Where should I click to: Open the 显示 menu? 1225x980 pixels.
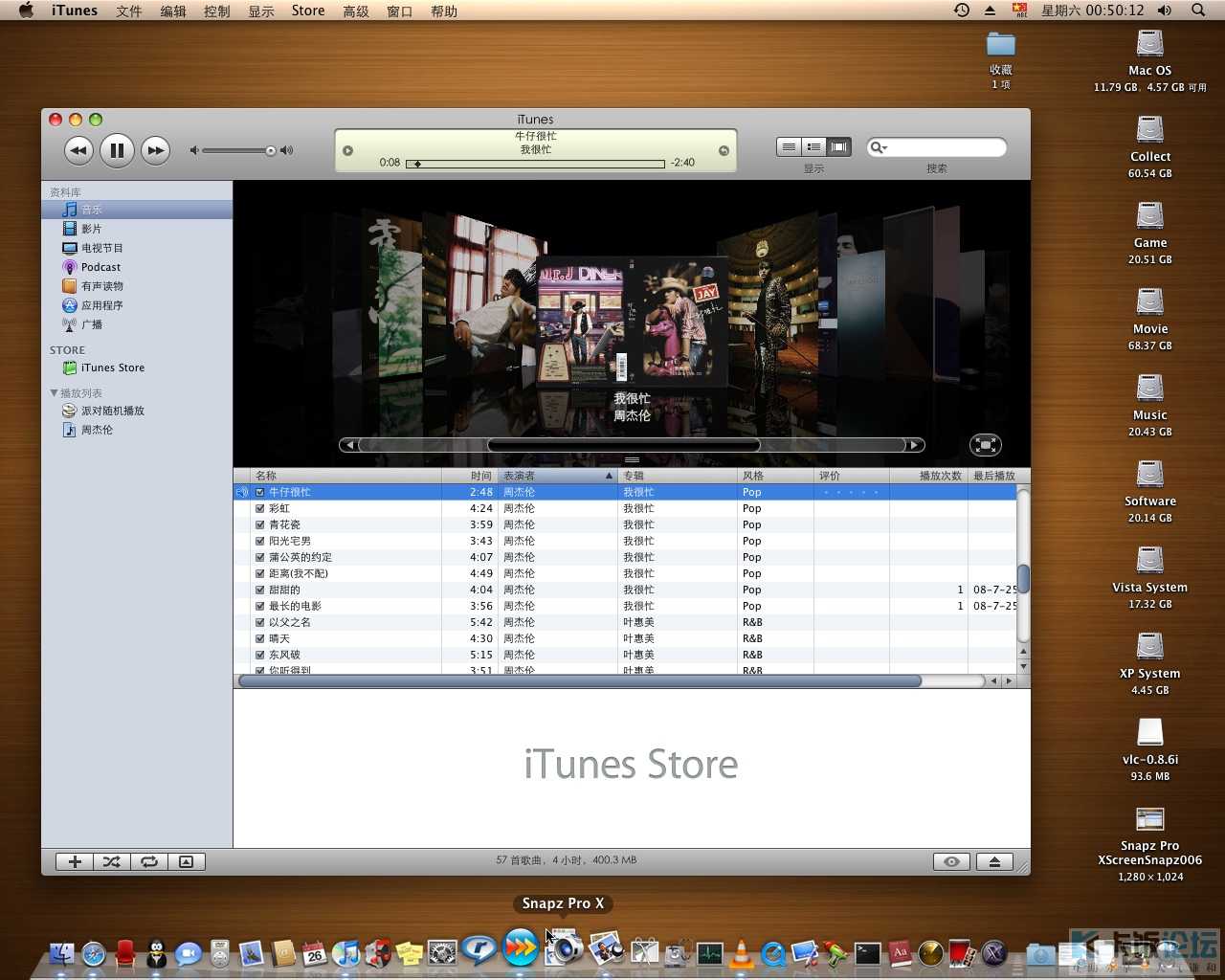pyautogui.click(x=261, y=11)
